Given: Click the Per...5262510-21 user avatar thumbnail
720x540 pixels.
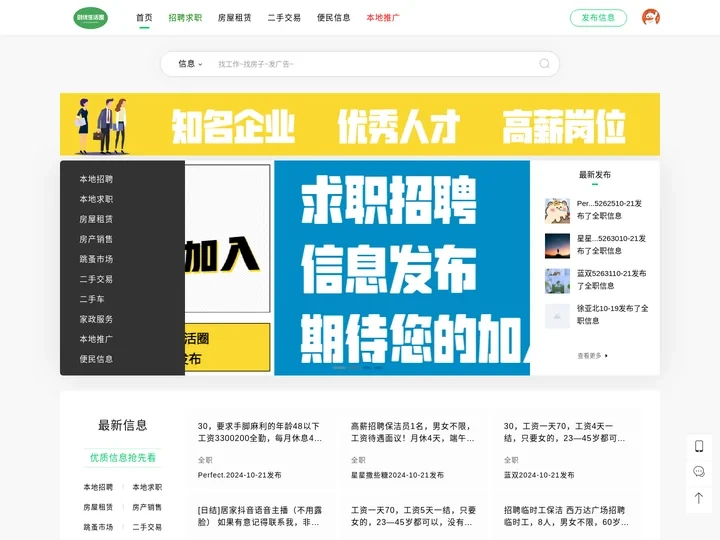Looking at the screenshot, I should [557, 211].
